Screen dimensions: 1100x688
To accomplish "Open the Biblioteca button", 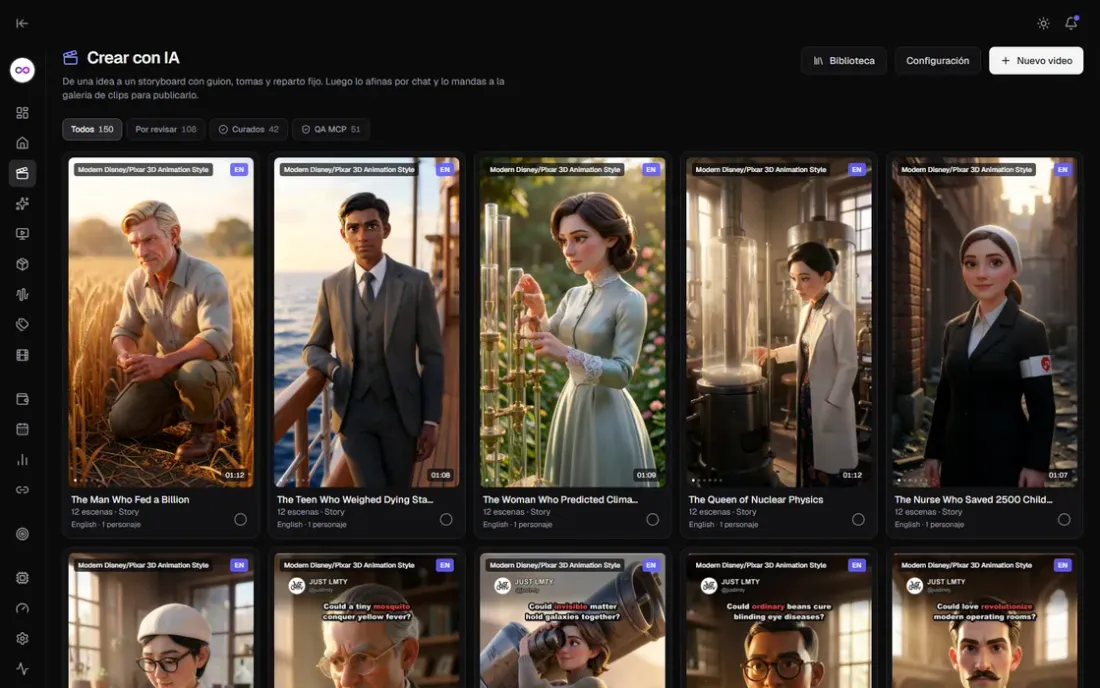I will coord(844,61).
